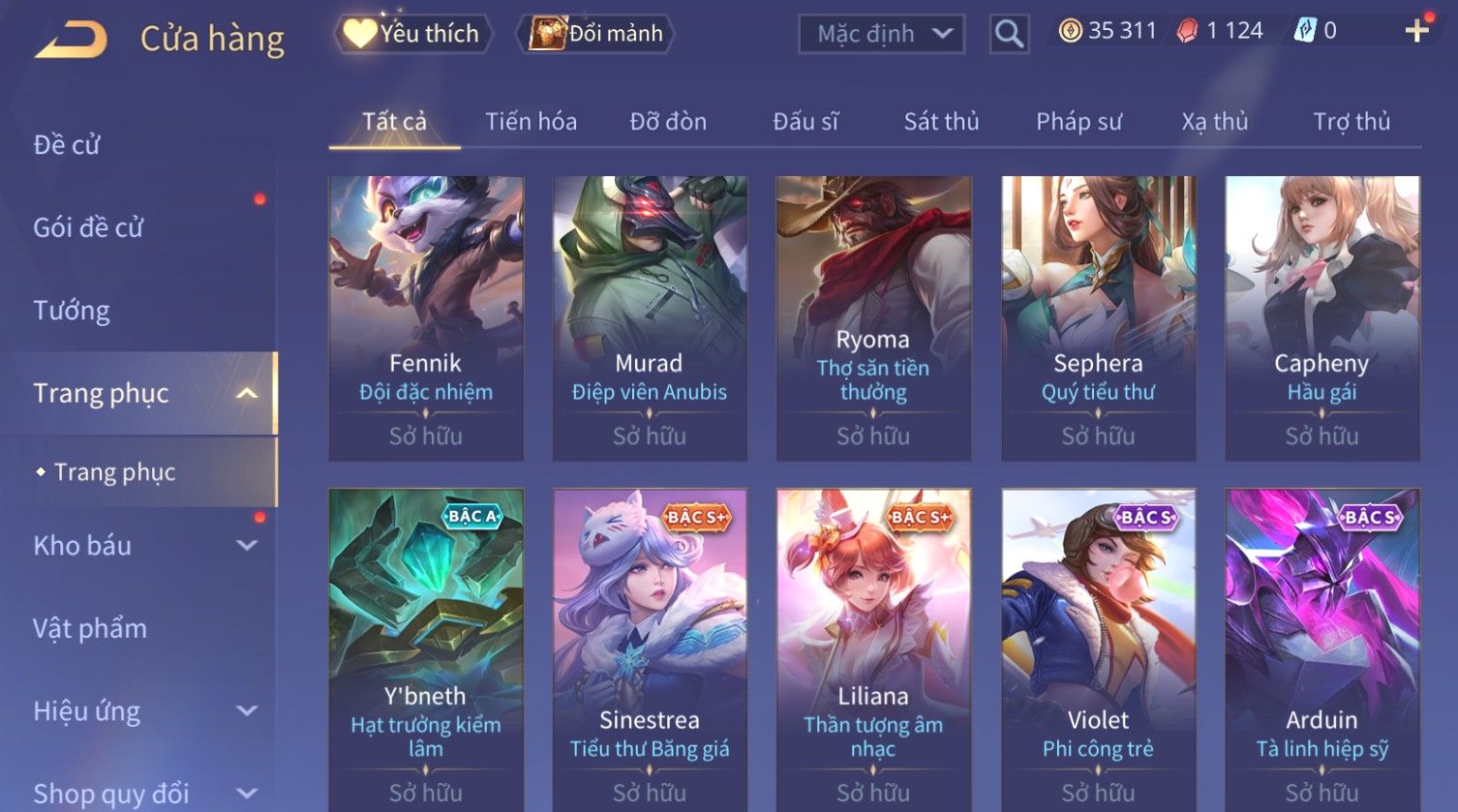Open the Mặc định sort dropdown
Viewport: 1458px width, 812px height.
(x=881, y=35)
